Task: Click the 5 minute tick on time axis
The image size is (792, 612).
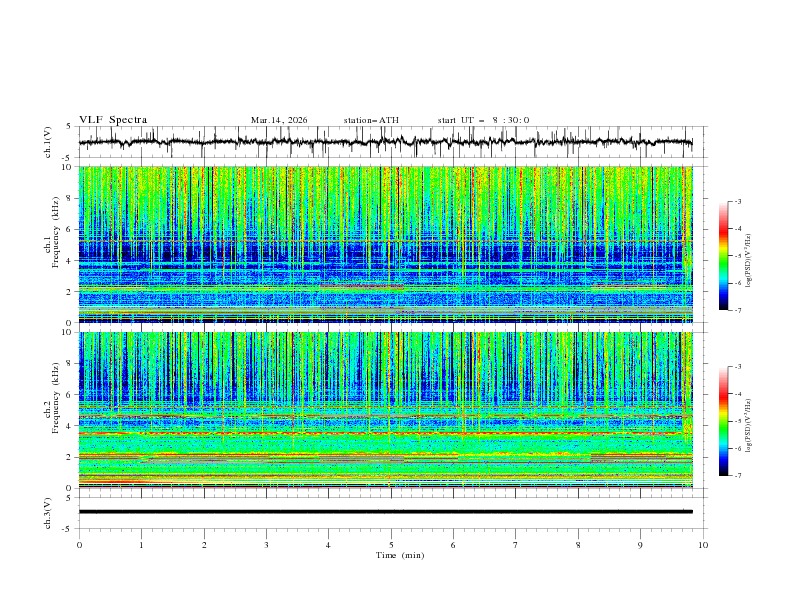Action: (x=391, y=544)
